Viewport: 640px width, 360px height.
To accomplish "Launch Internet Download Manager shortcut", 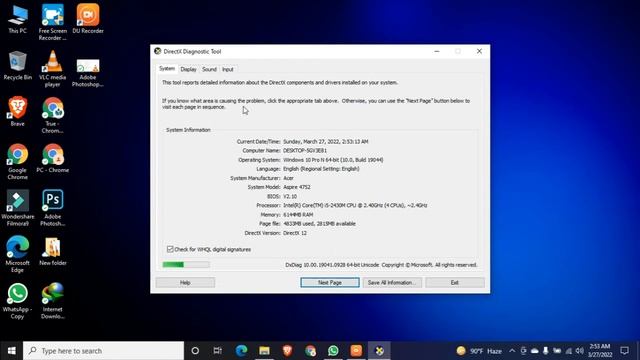I will [53, 301].
